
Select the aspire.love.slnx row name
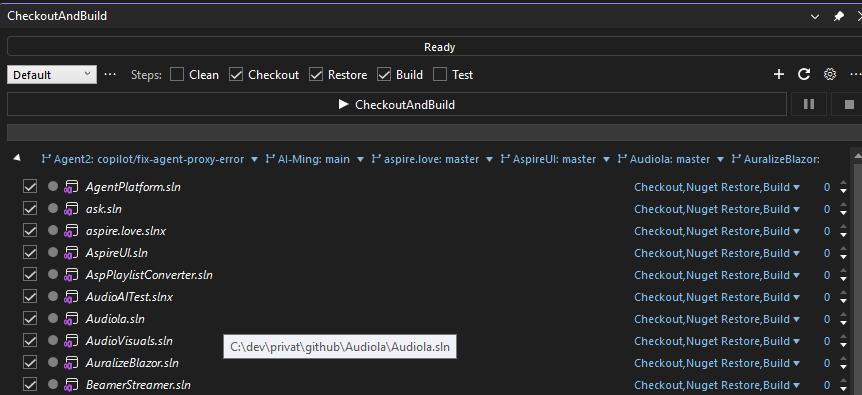(125, 231)
